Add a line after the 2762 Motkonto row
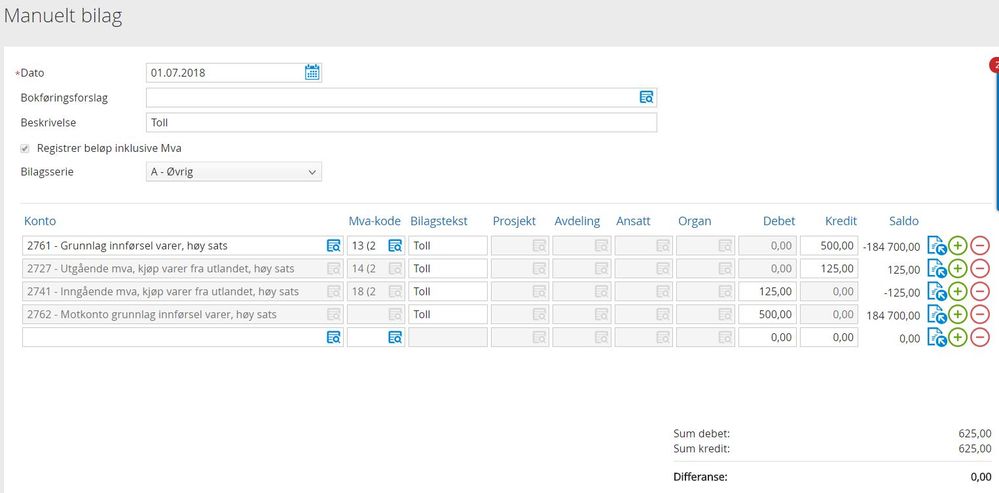The image size is (999, 493). [x=958, y=315]
